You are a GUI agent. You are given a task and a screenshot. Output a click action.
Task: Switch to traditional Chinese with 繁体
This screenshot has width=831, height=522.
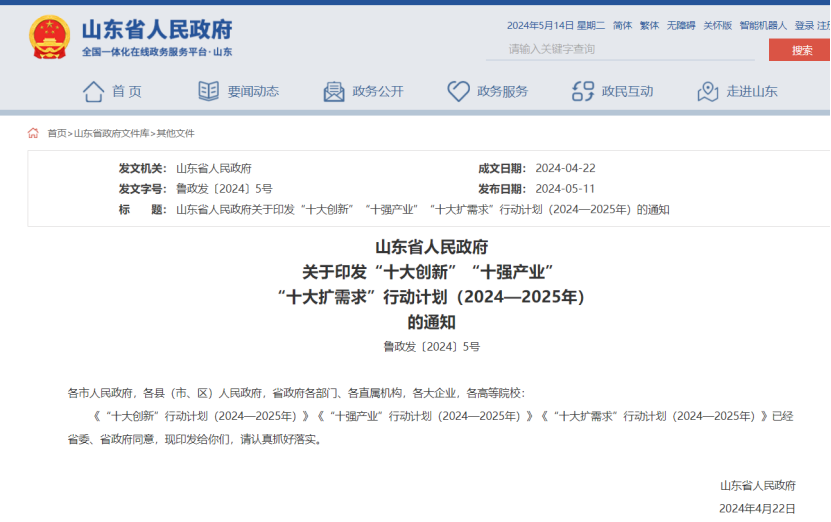click(x=649, y=25)
